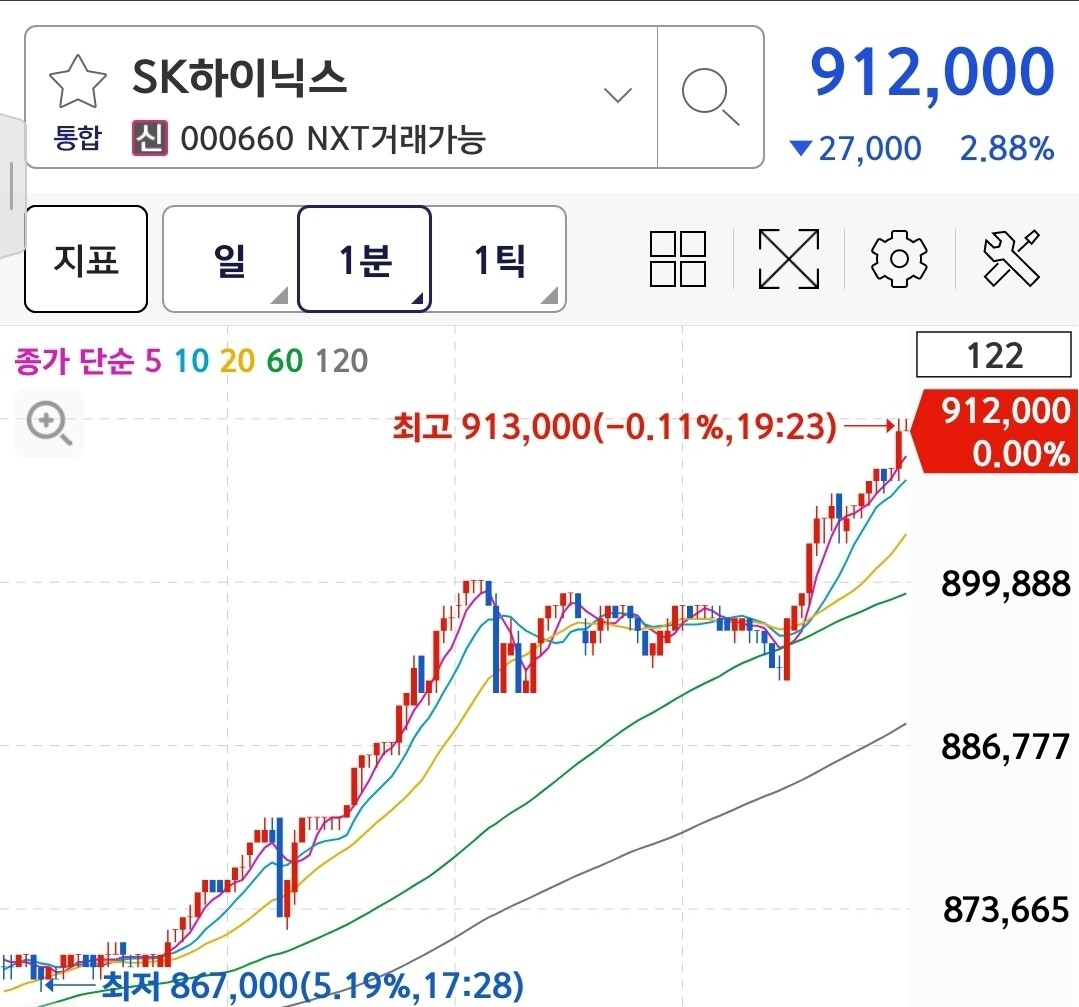The image size is (1079, 1007).
Task: Open stock search with magnifier icon
Action: point(710,96)
